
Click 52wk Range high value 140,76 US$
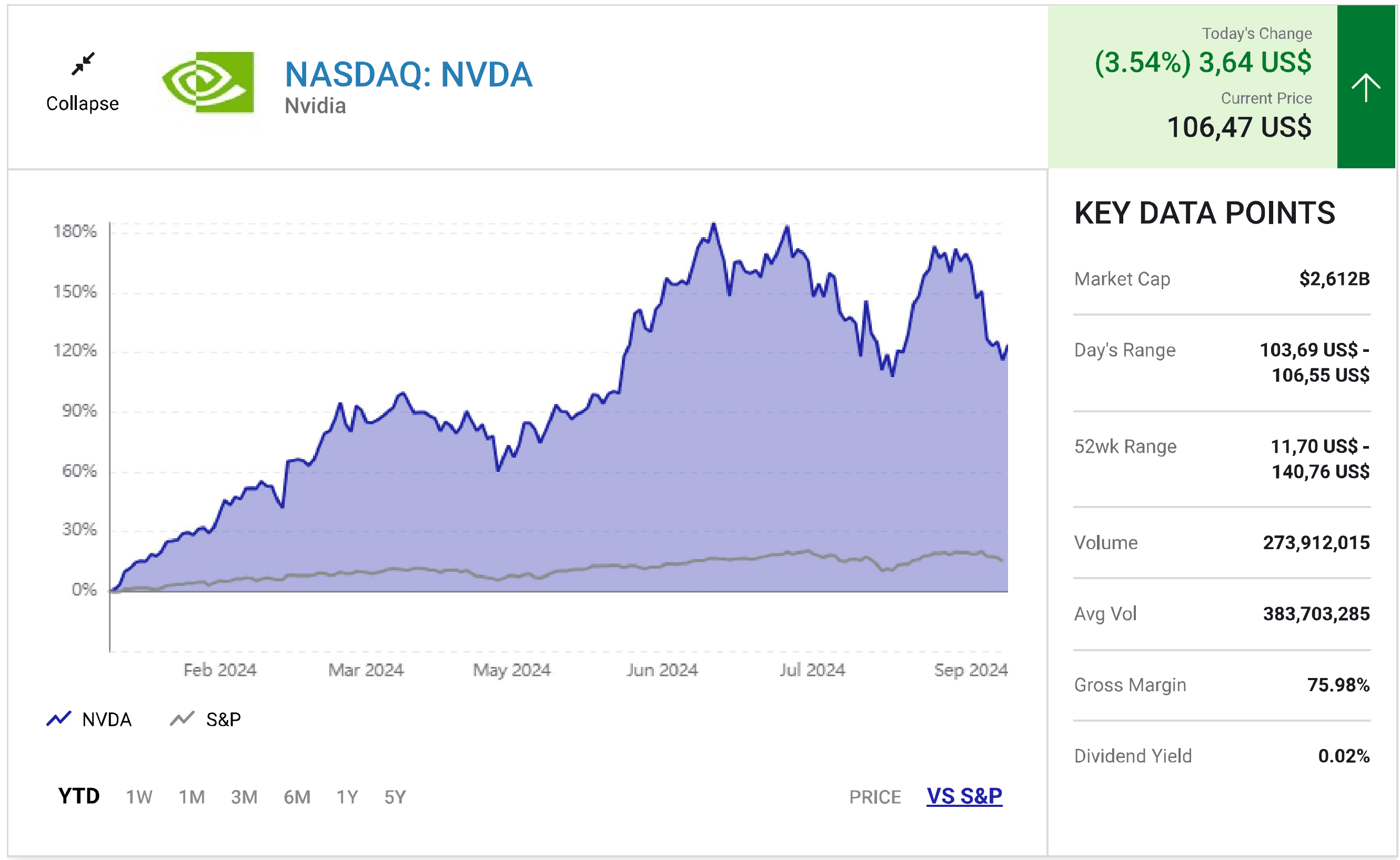coord(1321,471)
